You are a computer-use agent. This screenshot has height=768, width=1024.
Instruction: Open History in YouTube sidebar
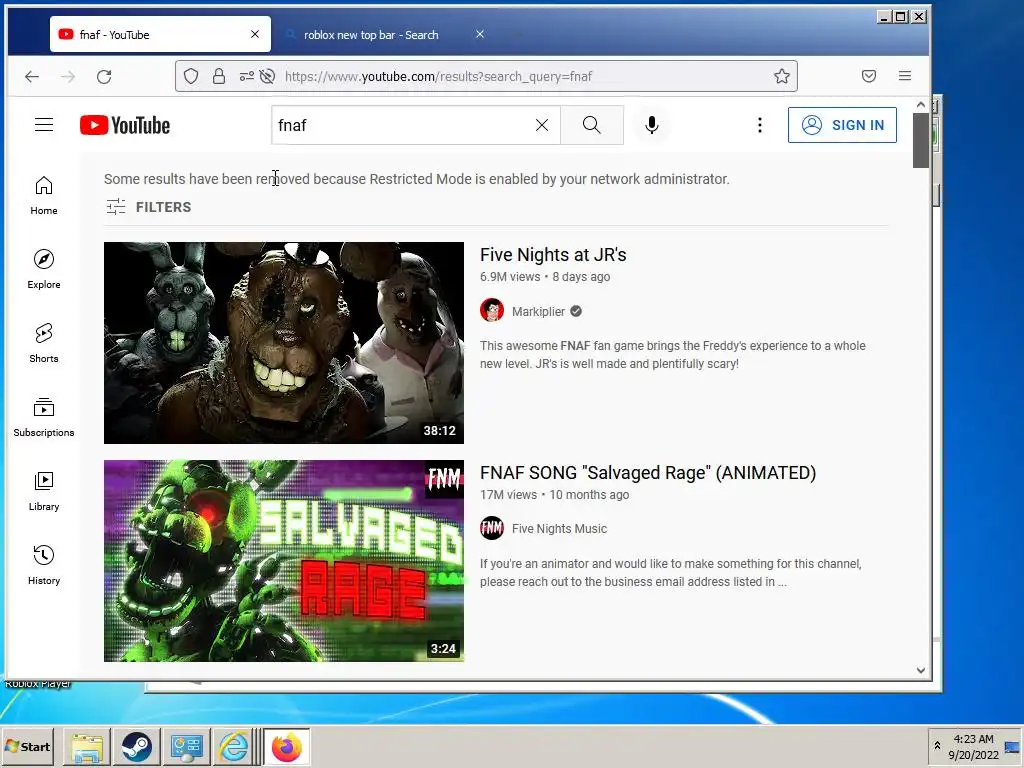pos(44,565)
